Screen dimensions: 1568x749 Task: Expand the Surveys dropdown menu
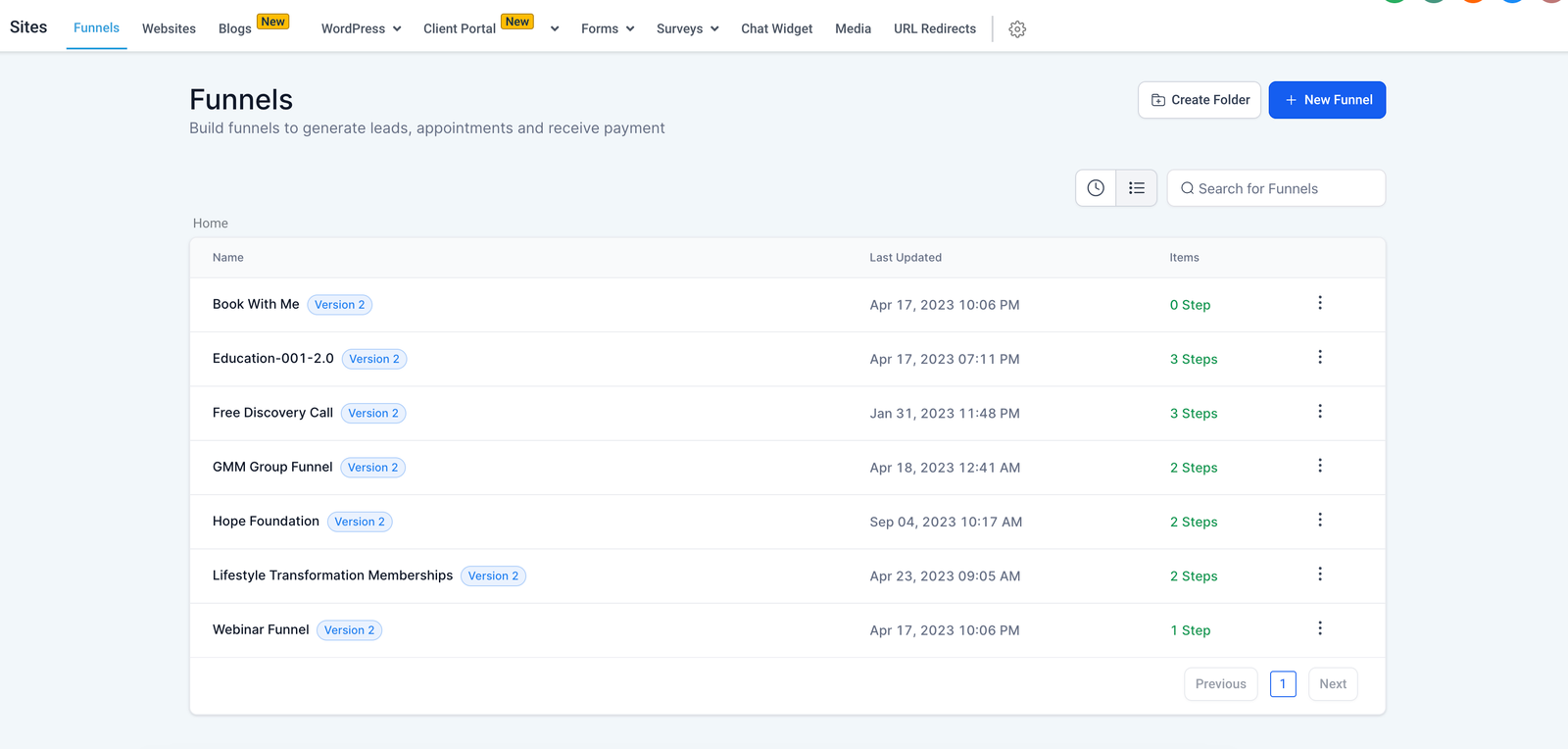click(687, 29)
